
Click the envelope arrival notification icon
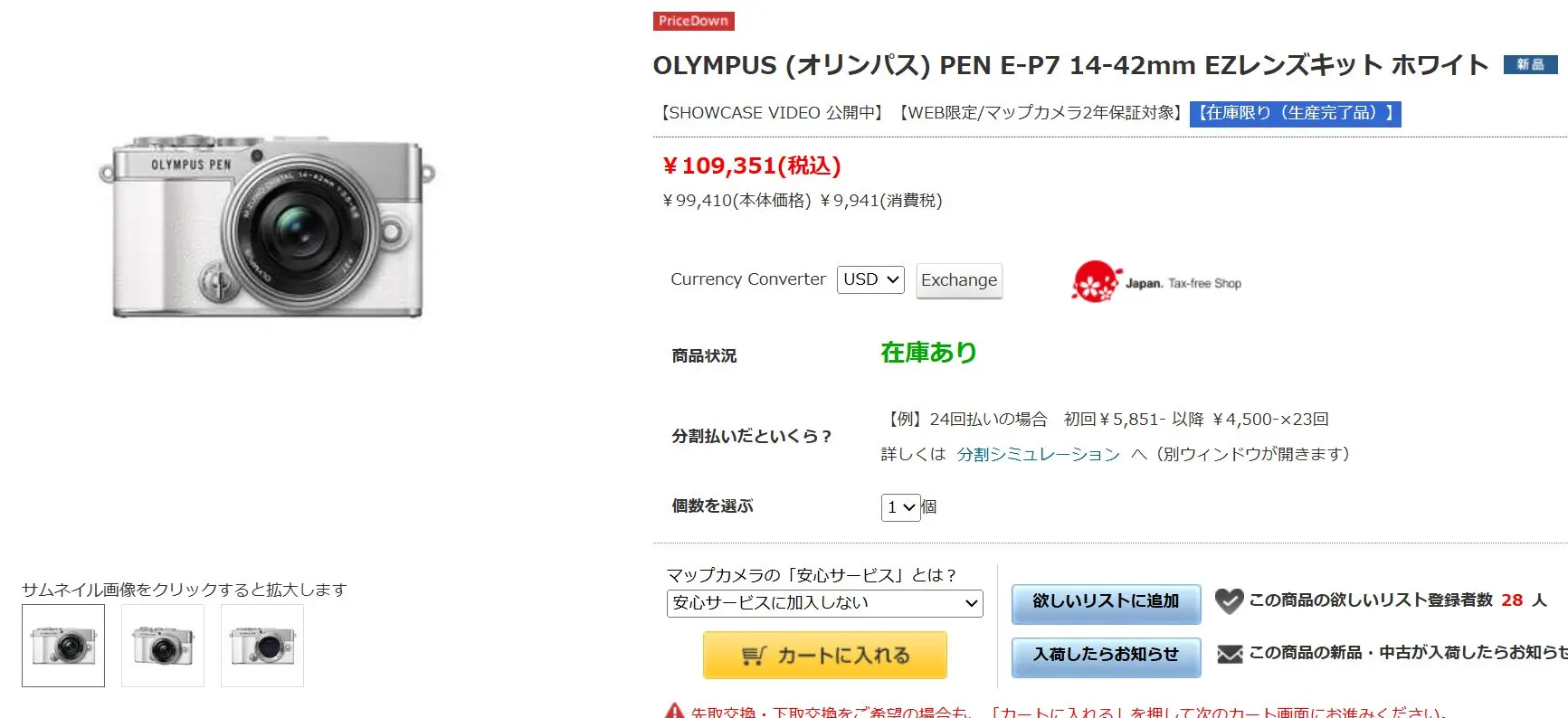(1229, 653)
